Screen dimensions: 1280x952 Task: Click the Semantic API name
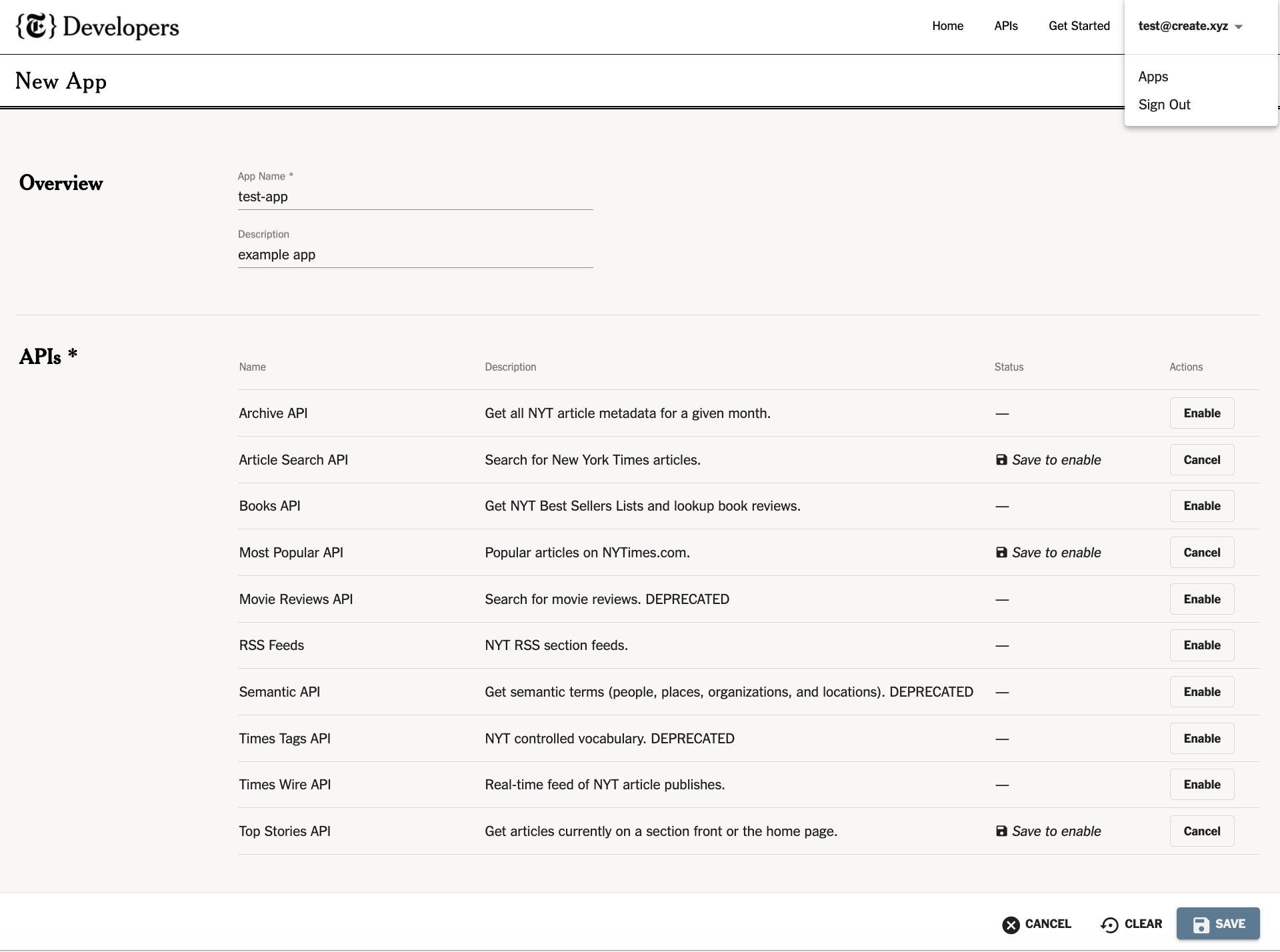279,692
